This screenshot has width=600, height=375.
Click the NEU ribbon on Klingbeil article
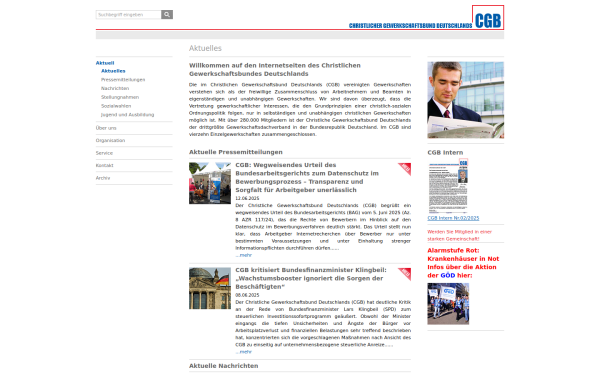[x=405, y=273]
